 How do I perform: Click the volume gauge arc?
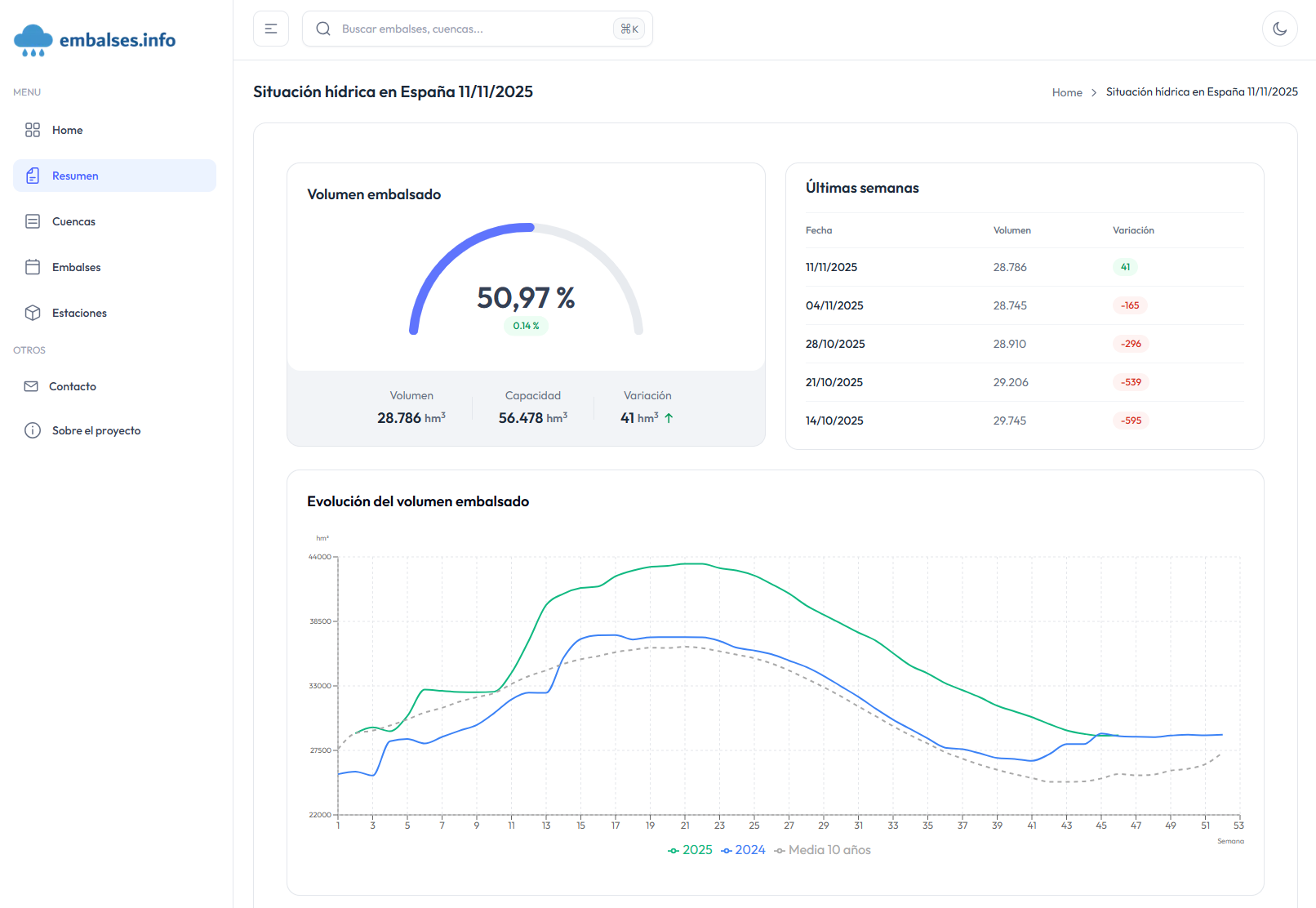click(x=457, y=251)
